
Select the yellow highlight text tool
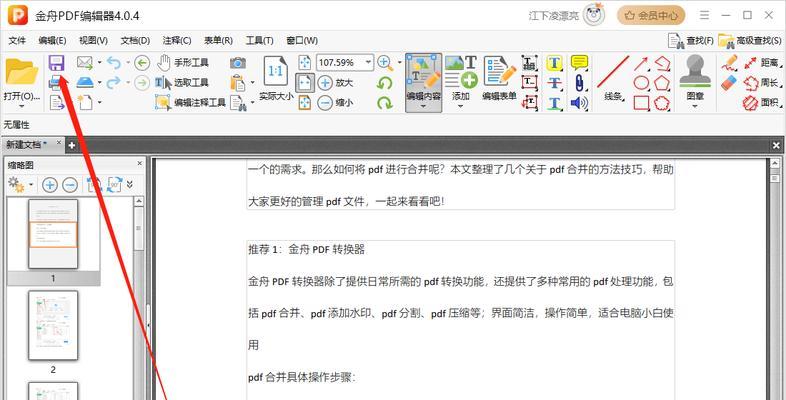tap(554, 63)
